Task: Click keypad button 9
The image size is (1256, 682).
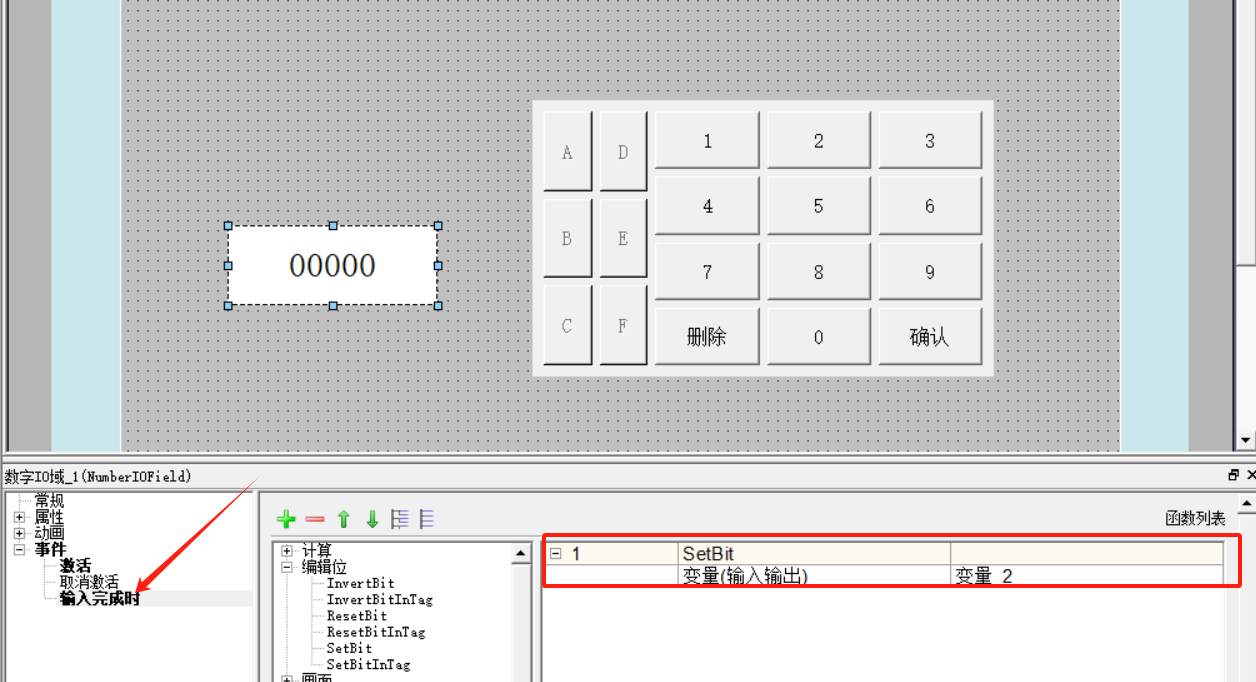Action: 929,271
